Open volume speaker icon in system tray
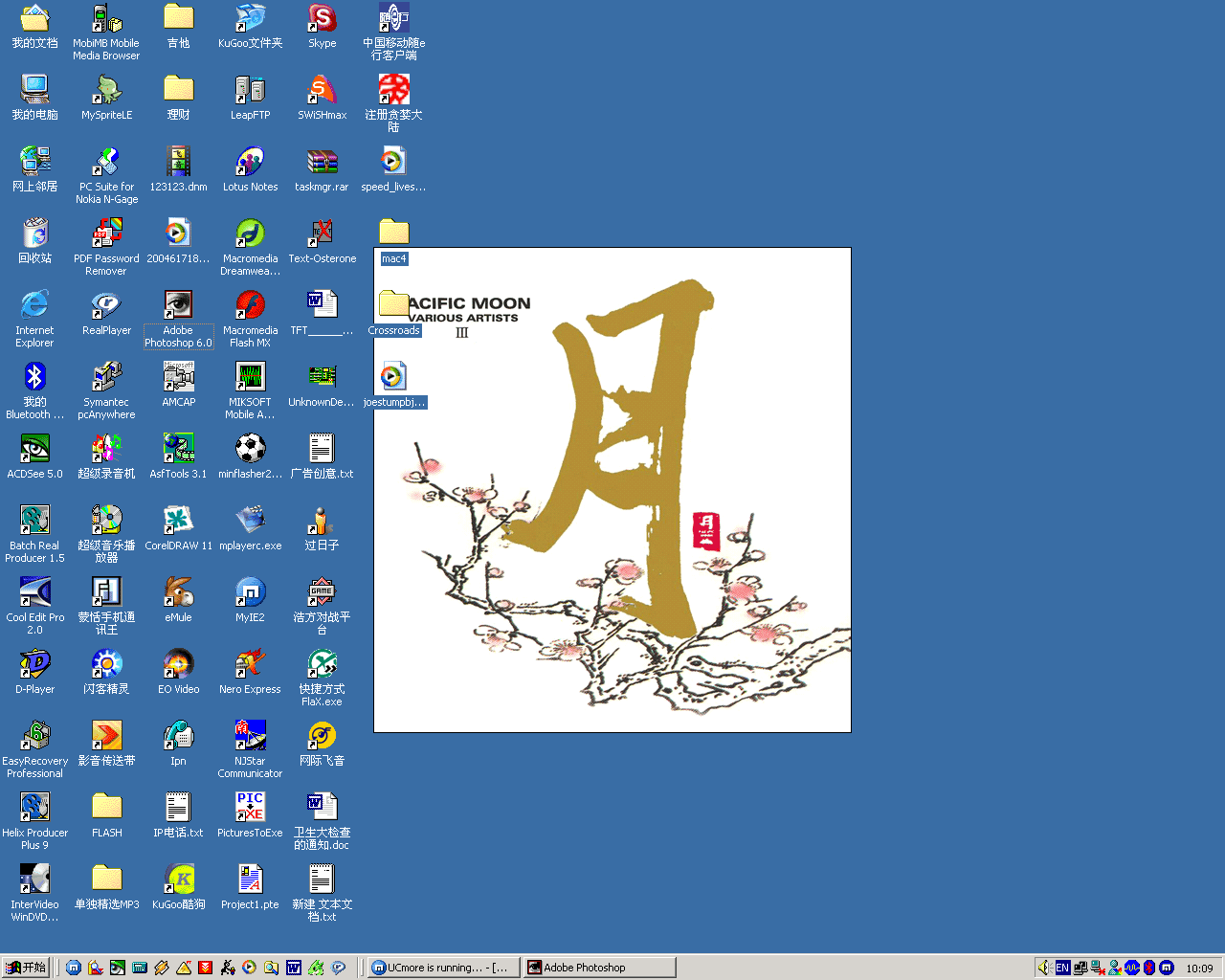This screenshot has height=980, width=1225. (1044, 968)
